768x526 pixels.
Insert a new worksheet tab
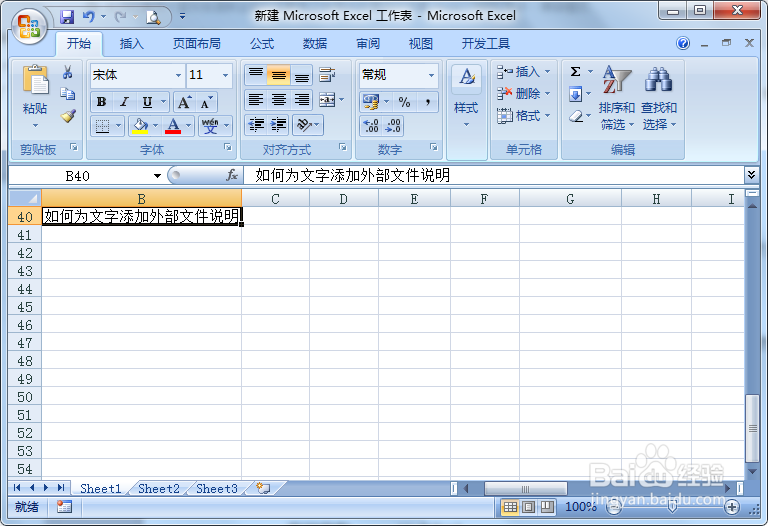(x=264, y=488)
